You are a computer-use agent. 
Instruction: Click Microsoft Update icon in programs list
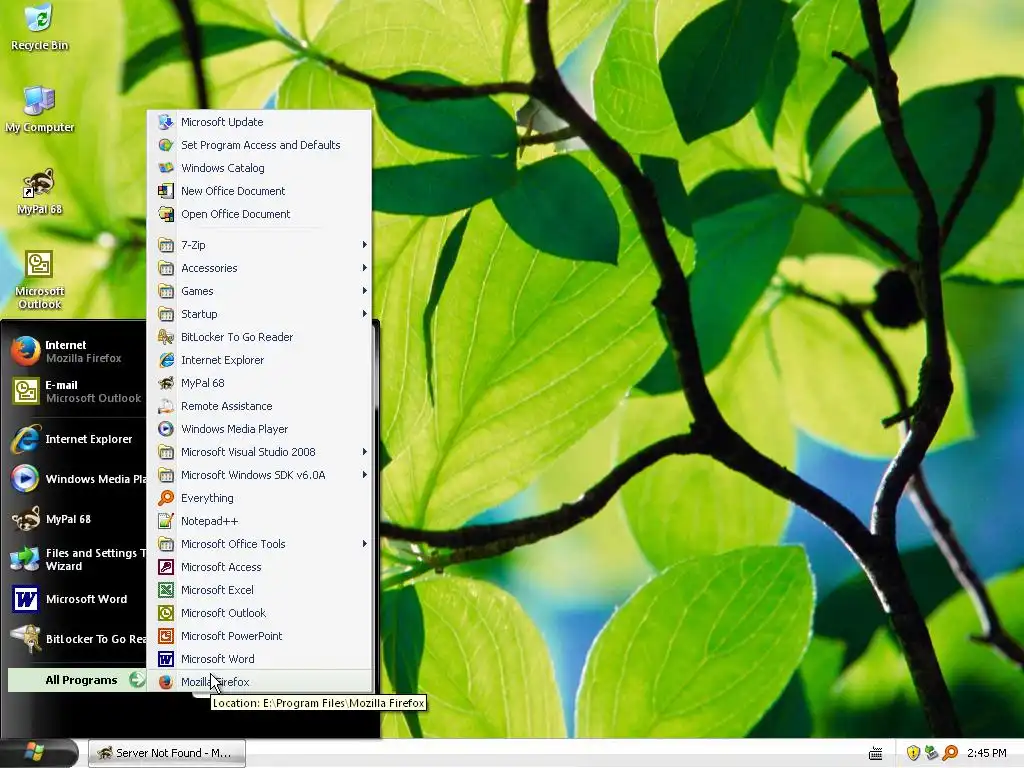166,122
